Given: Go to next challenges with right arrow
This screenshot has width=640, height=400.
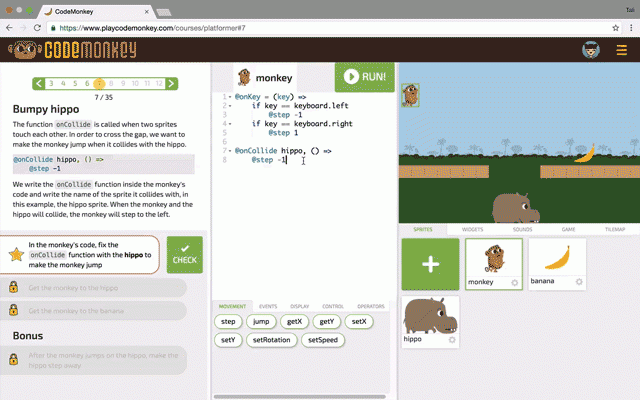Looking at the screenshot, I should (x=171, y=84).
